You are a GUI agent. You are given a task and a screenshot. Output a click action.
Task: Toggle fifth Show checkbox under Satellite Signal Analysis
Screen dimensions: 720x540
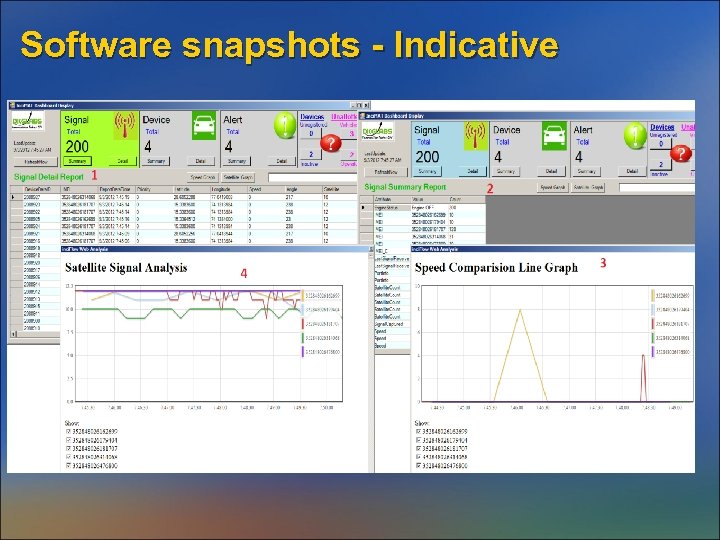69,466
